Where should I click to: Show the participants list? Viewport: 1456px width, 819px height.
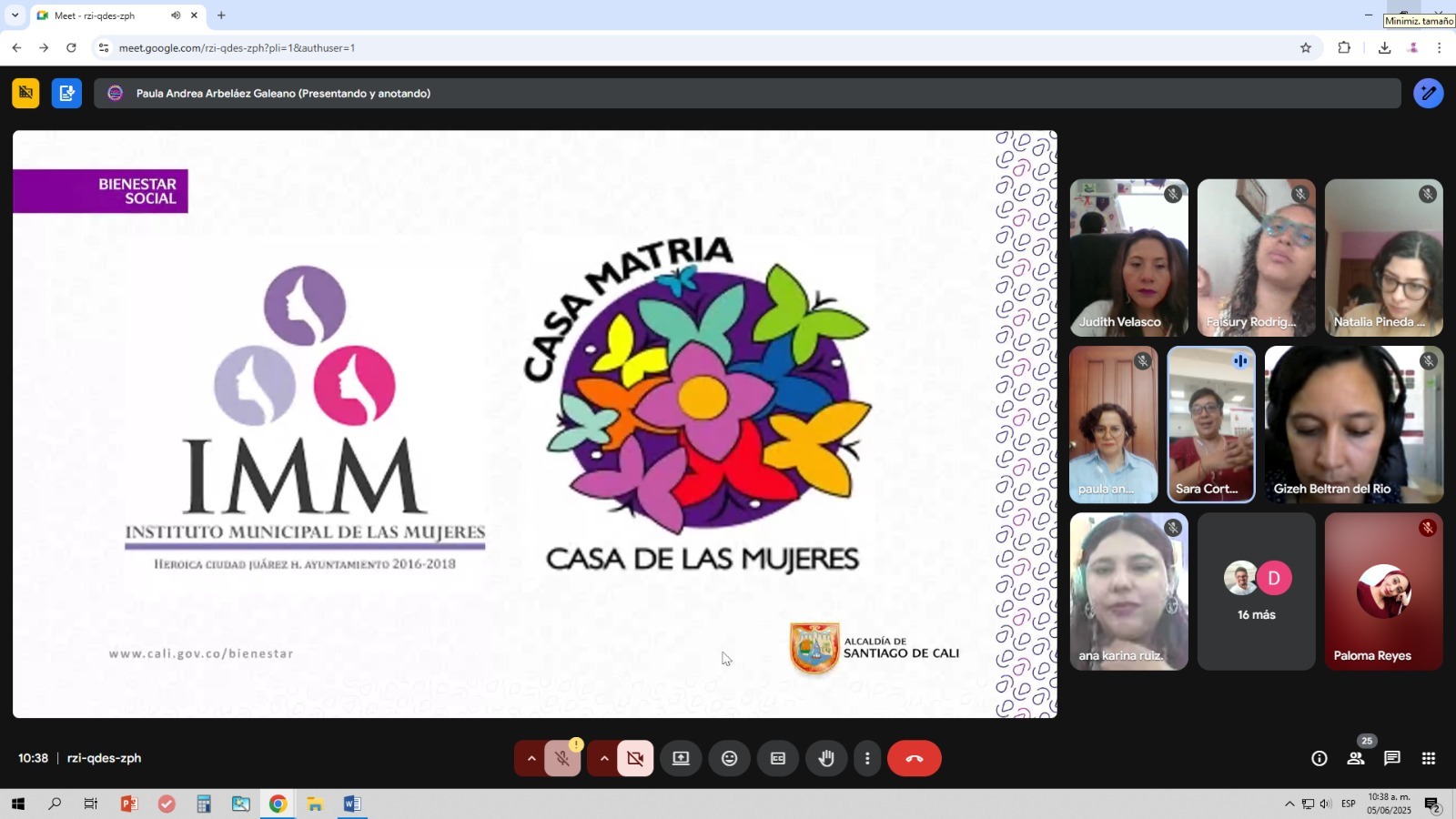[1355, 758]
